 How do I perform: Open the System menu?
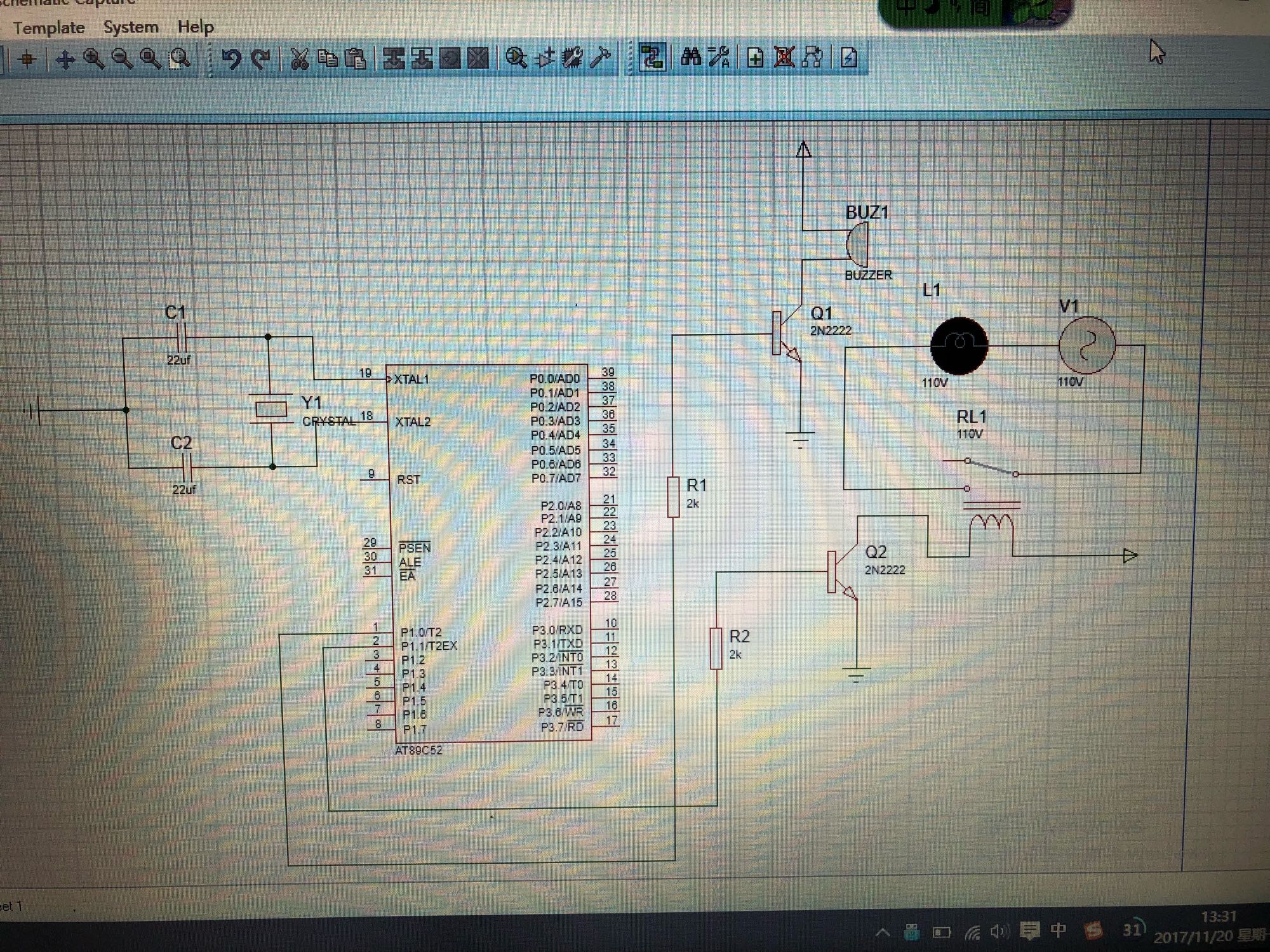(x=131, y=27)
